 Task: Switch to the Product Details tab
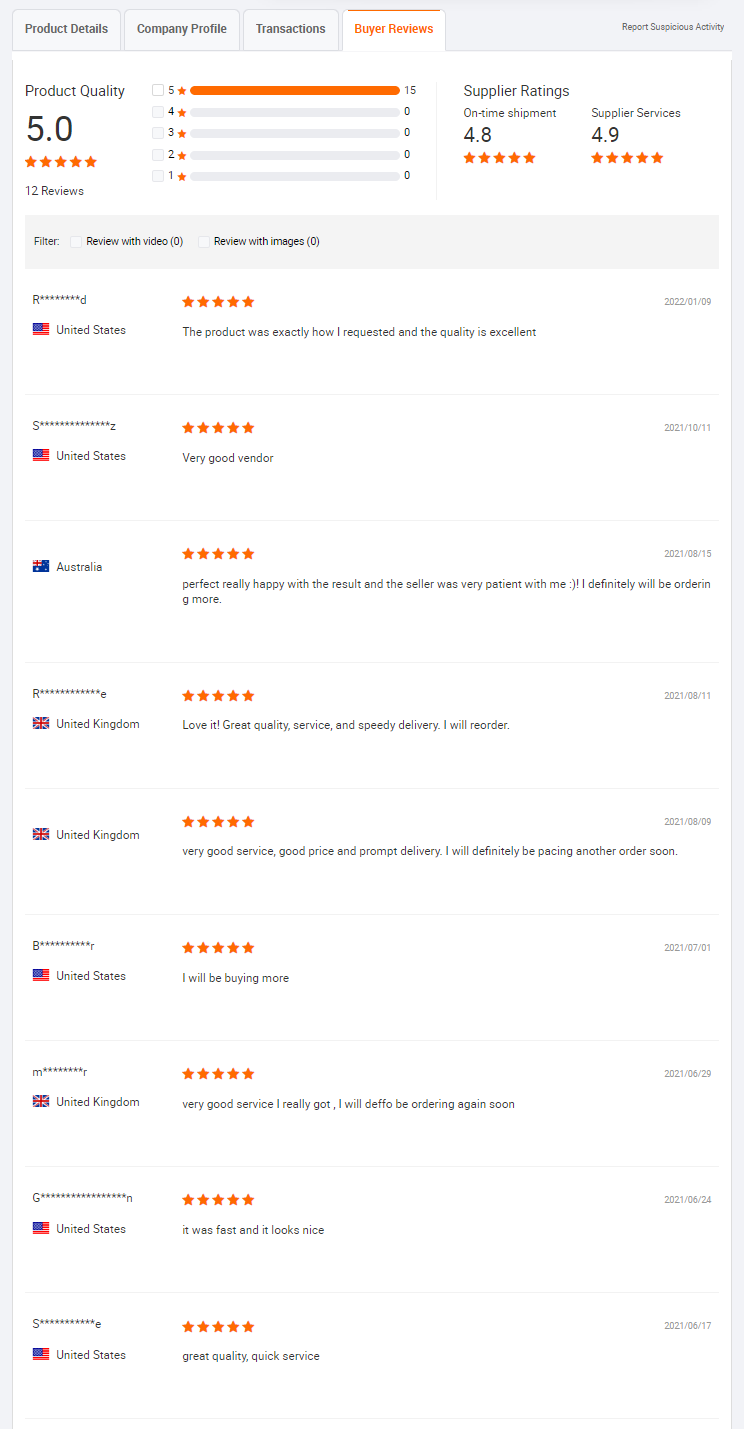tap(66, 29)
